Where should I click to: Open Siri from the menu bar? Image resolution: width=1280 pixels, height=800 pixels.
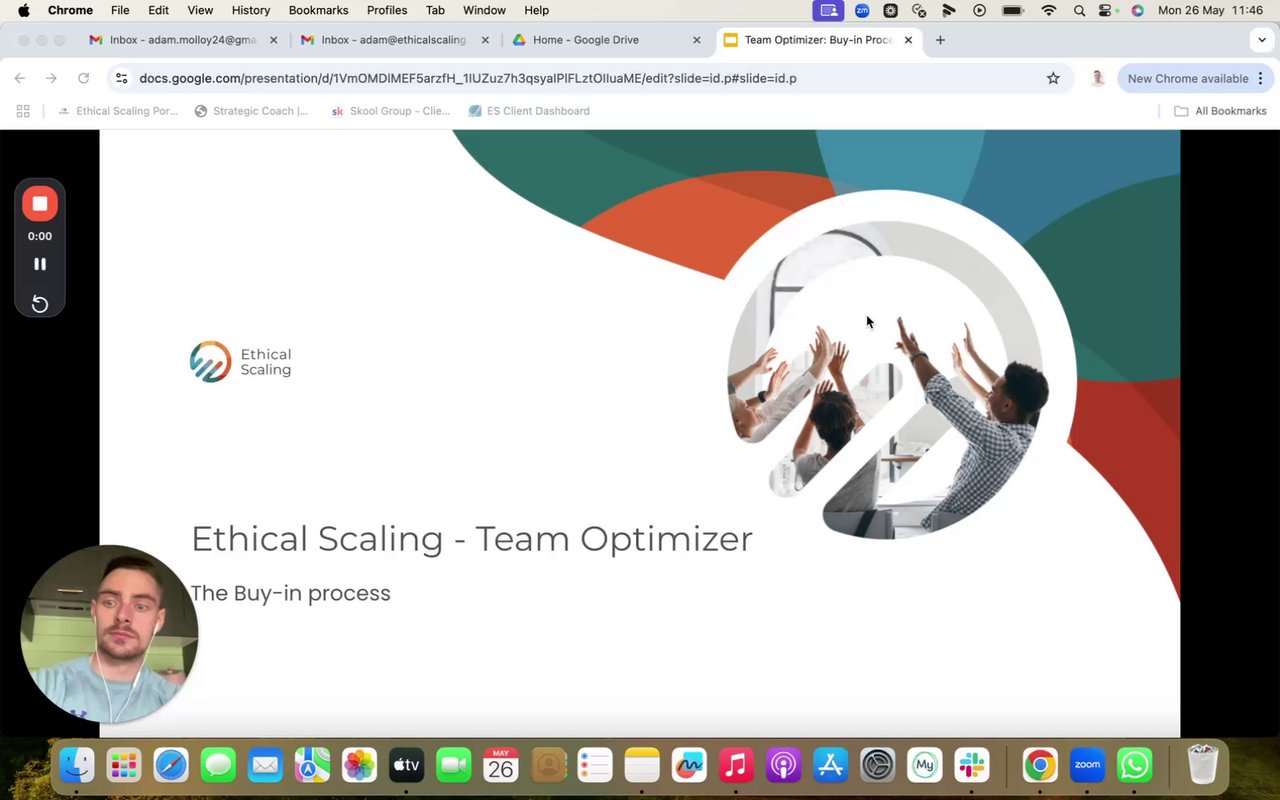[1137, 10]
